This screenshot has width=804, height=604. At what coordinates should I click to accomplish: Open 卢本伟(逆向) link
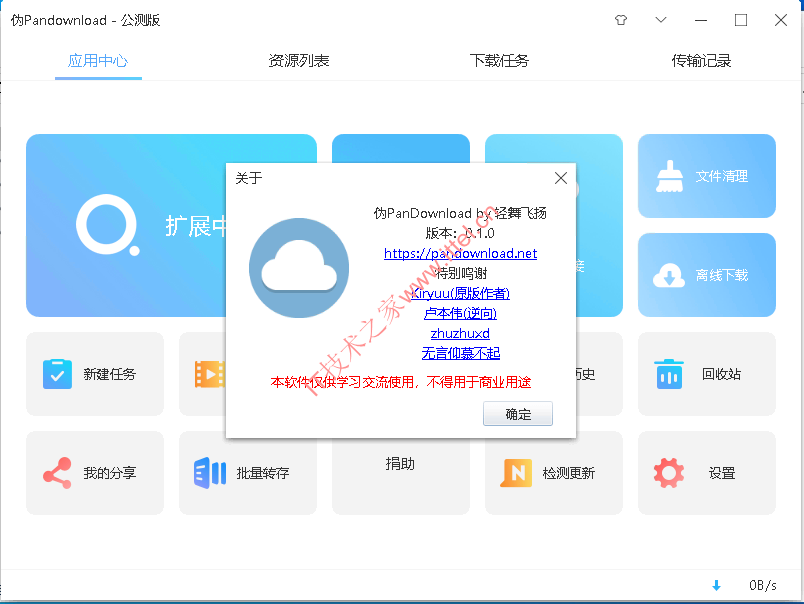click(x=460, y=313)
